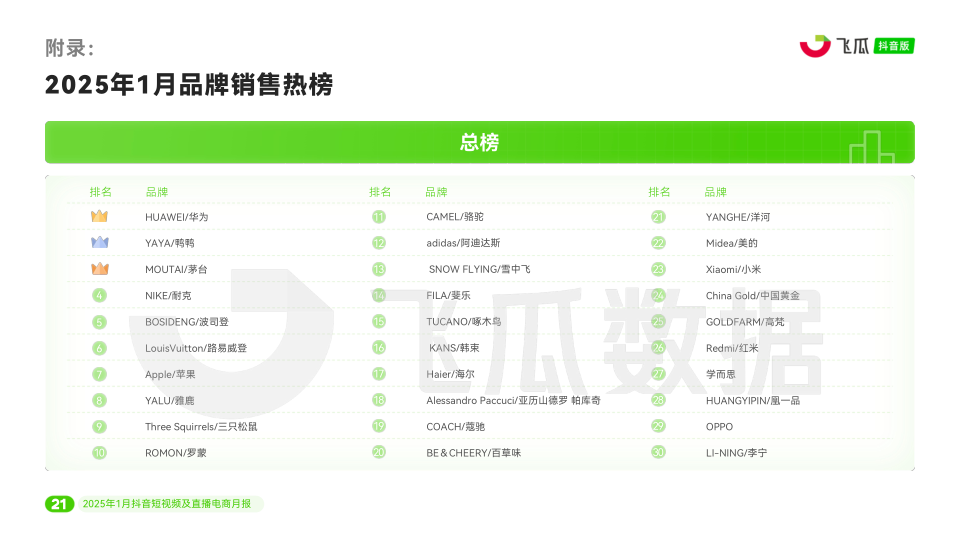Click rank 19 badge next to COACH/蔻驰

point(379,426)
